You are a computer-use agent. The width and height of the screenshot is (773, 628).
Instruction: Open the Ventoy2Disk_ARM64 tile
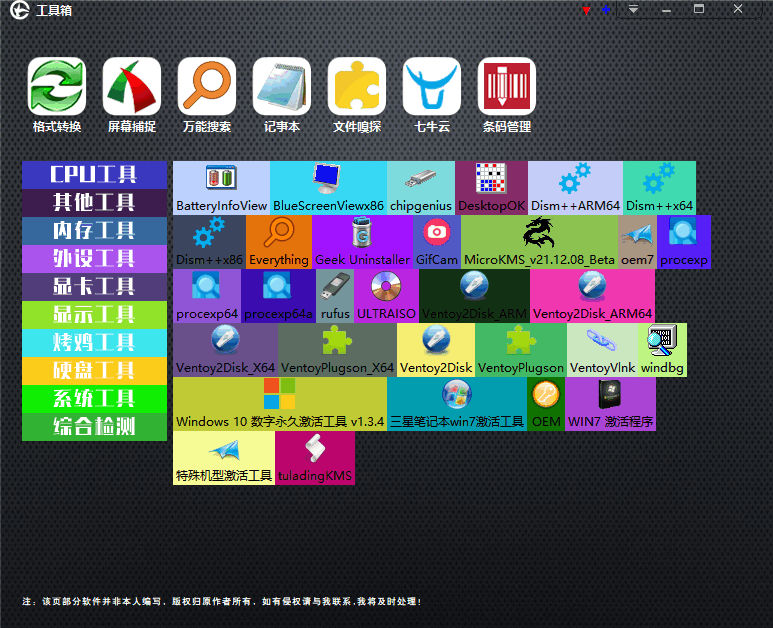coord(593,296)
